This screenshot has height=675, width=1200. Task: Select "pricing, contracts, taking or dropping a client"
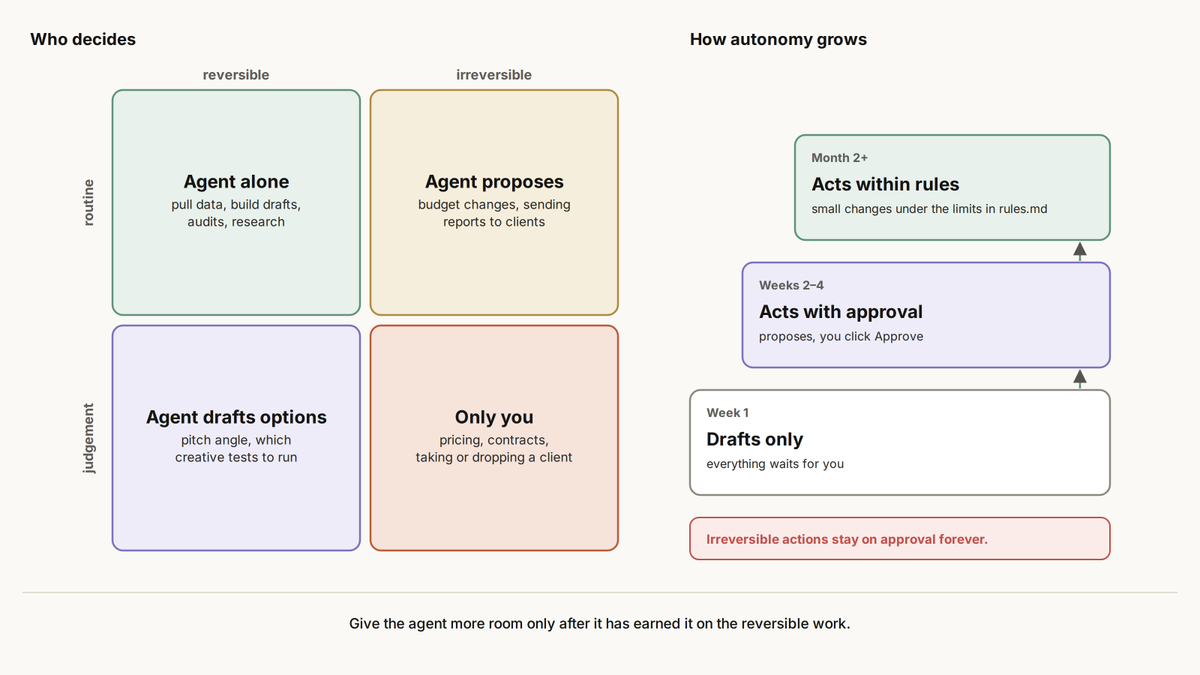tap(494, 449)
